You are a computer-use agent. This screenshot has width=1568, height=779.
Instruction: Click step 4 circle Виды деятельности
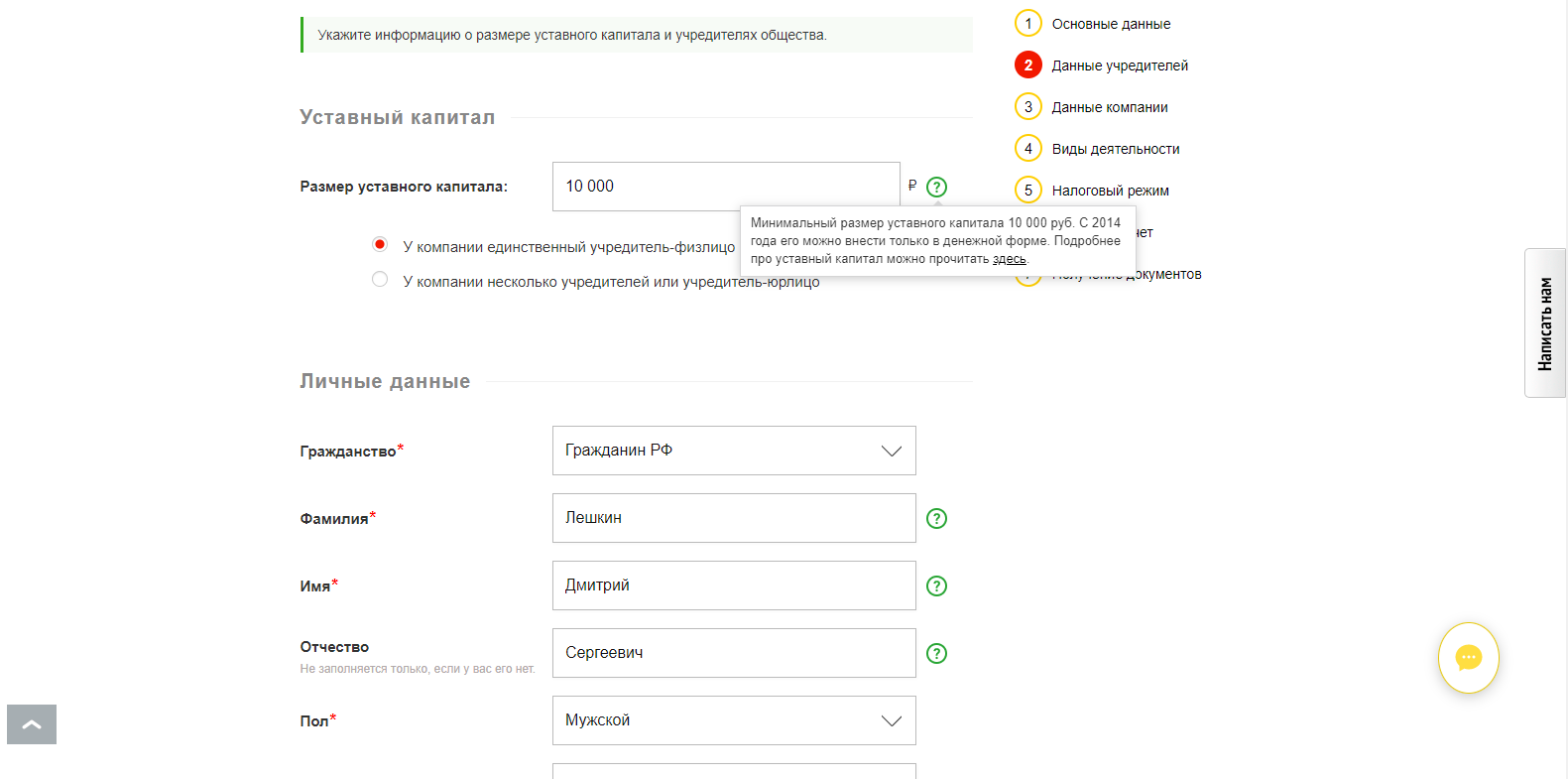click(x=1028, y=149)
